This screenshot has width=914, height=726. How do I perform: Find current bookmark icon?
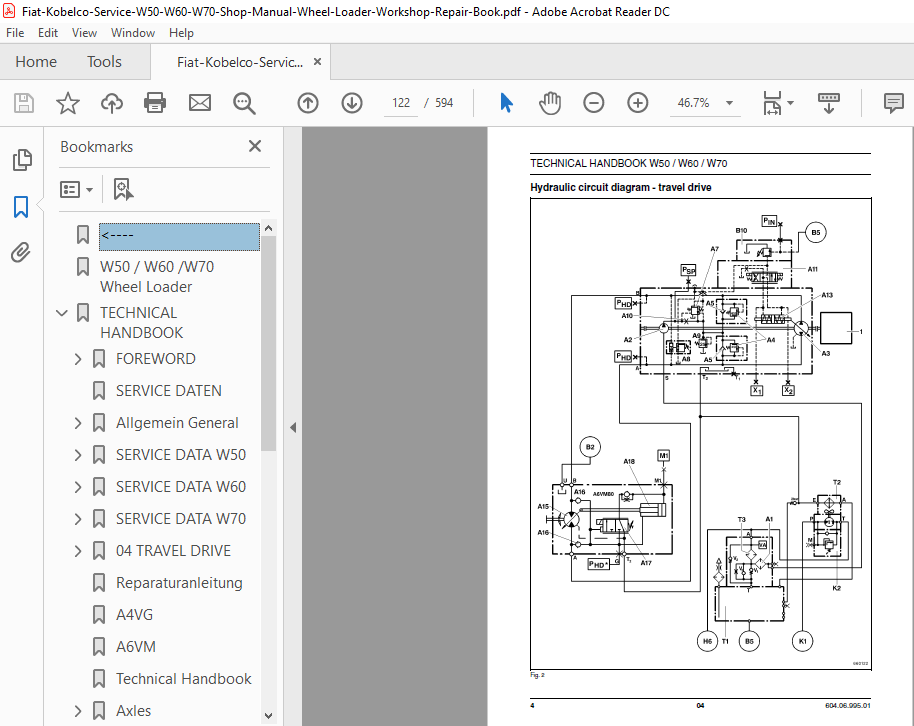click(x=123, y=190)
